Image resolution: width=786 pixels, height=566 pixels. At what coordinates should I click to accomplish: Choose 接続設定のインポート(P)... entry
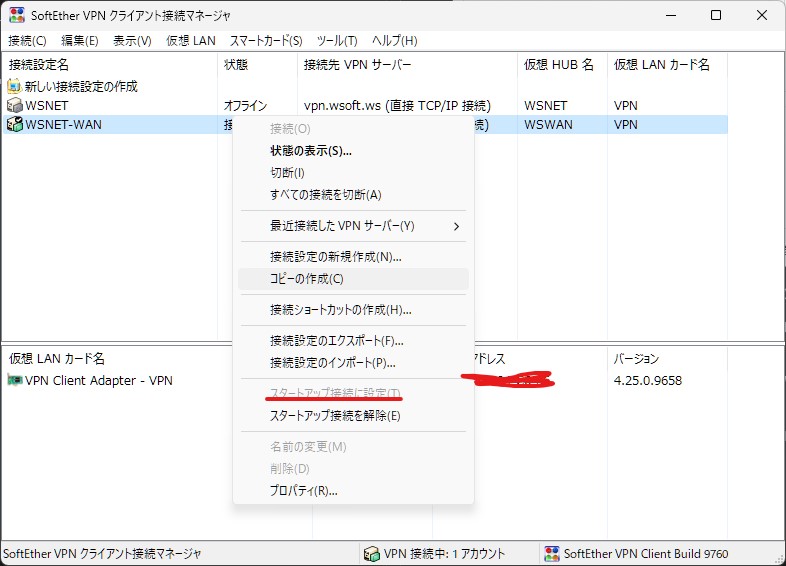point(353,363)
